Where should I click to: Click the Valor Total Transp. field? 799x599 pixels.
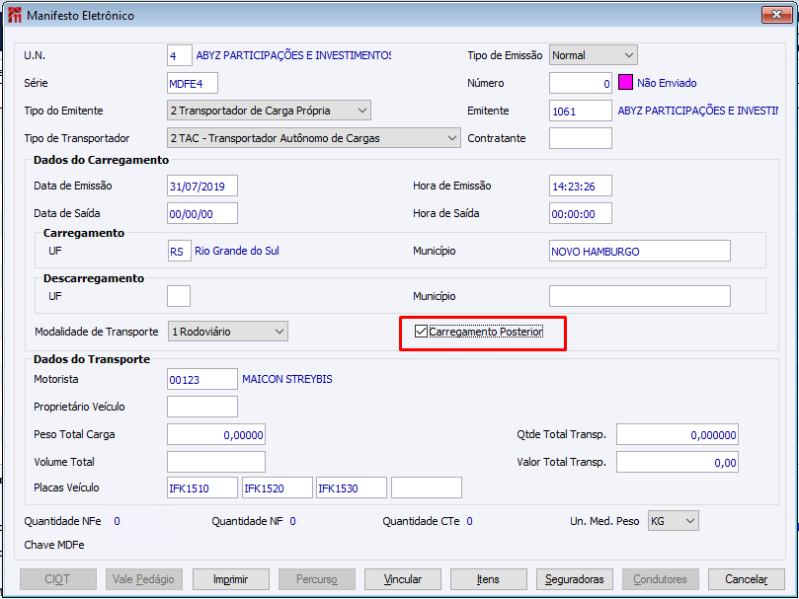point(677,462)
